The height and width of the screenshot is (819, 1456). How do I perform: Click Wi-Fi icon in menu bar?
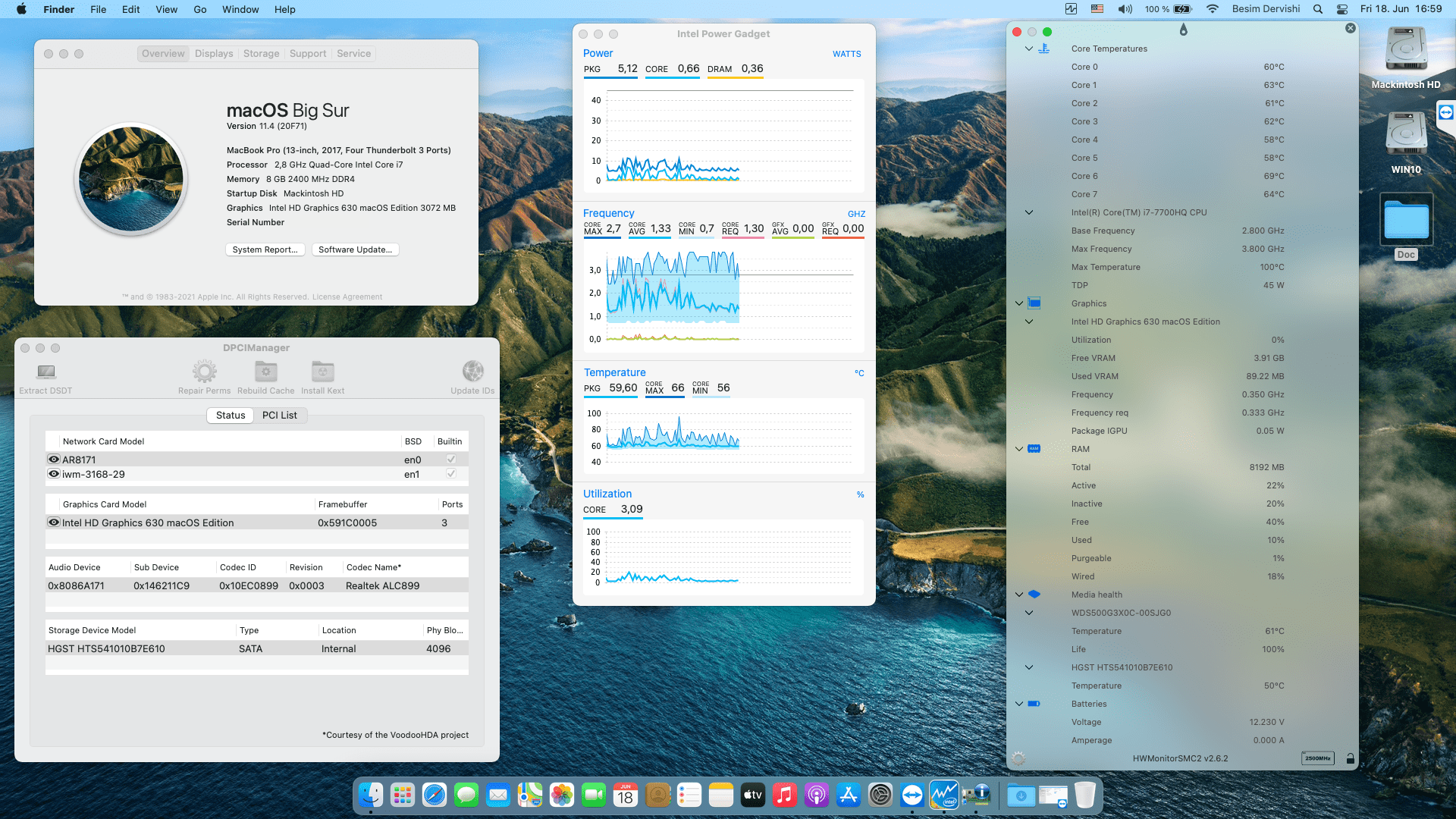1213,9
